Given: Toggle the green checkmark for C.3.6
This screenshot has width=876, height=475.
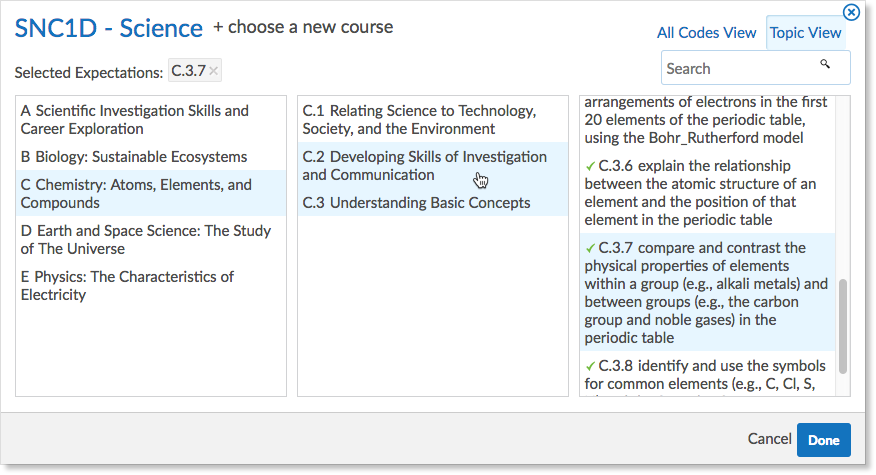Looking at the screenshot, I should pos(590,167).
